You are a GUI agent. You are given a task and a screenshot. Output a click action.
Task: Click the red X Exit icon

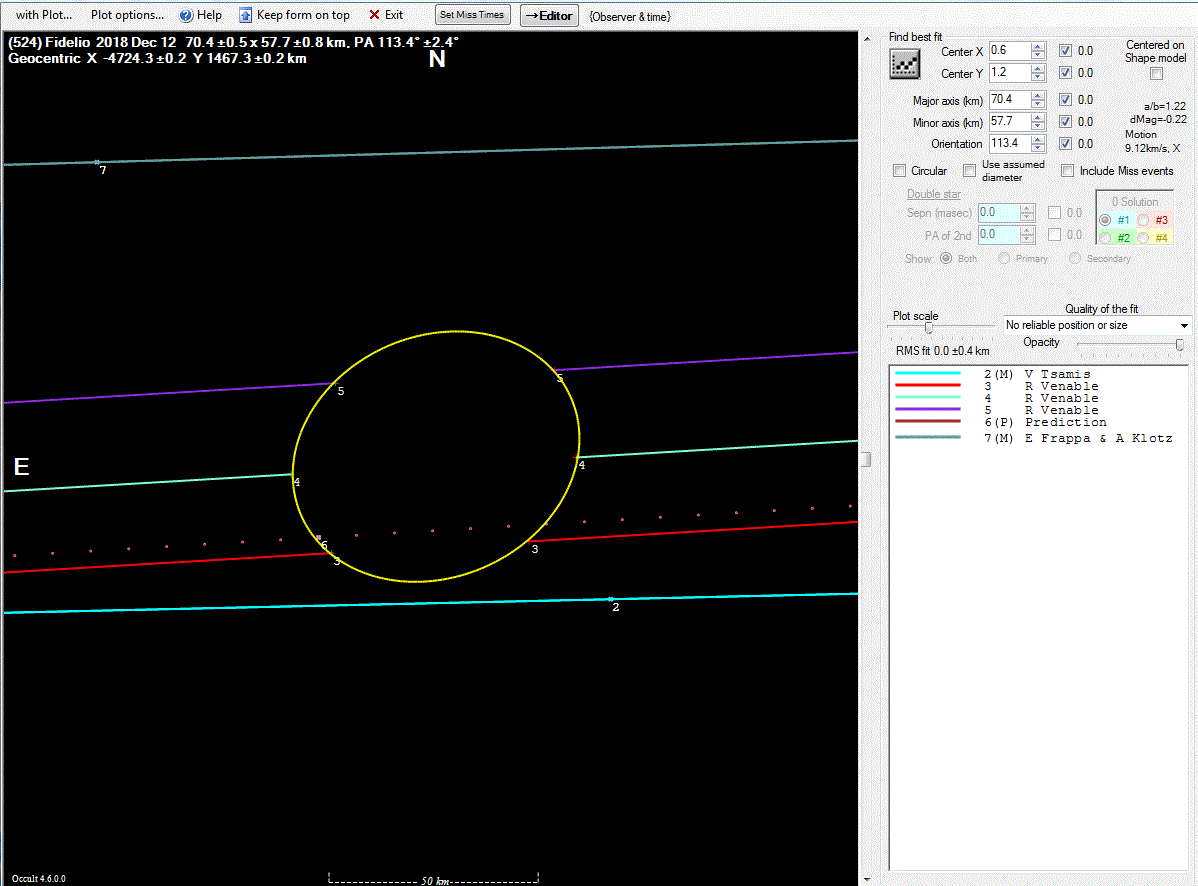[374, 15]
